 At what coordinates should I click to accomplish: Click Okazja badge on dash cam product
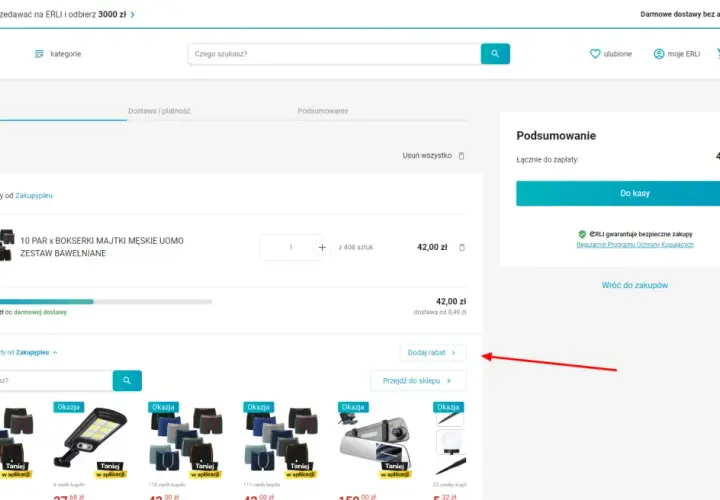(353, 407)
